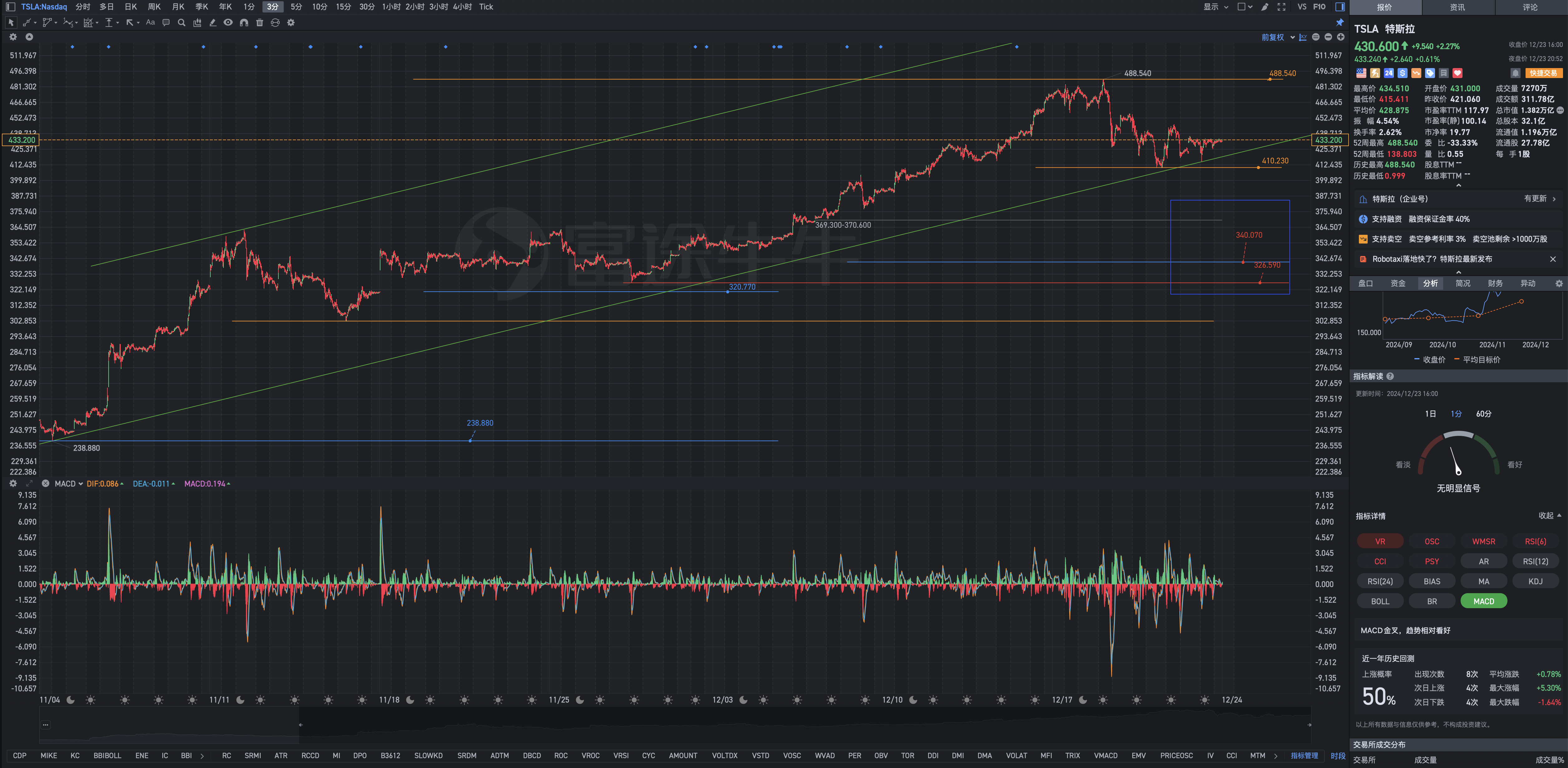Click the sync drawings icon
The width and height of the screenshot is (1568, 768).
(x=275, y=22)
